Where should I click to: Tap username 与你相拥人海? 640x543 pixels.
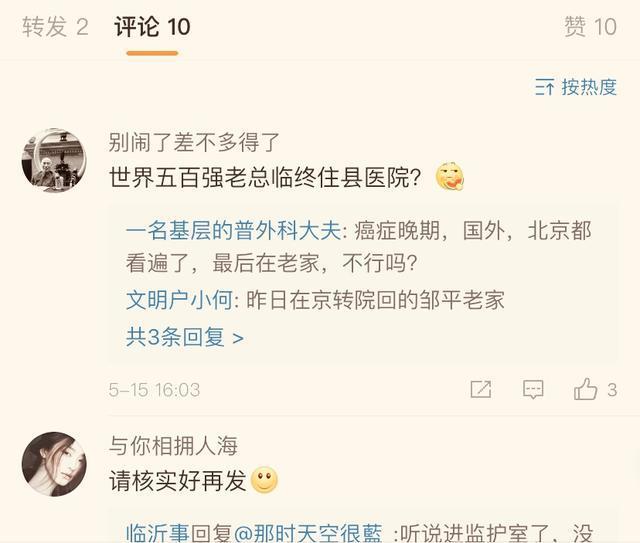pos(173,445)
